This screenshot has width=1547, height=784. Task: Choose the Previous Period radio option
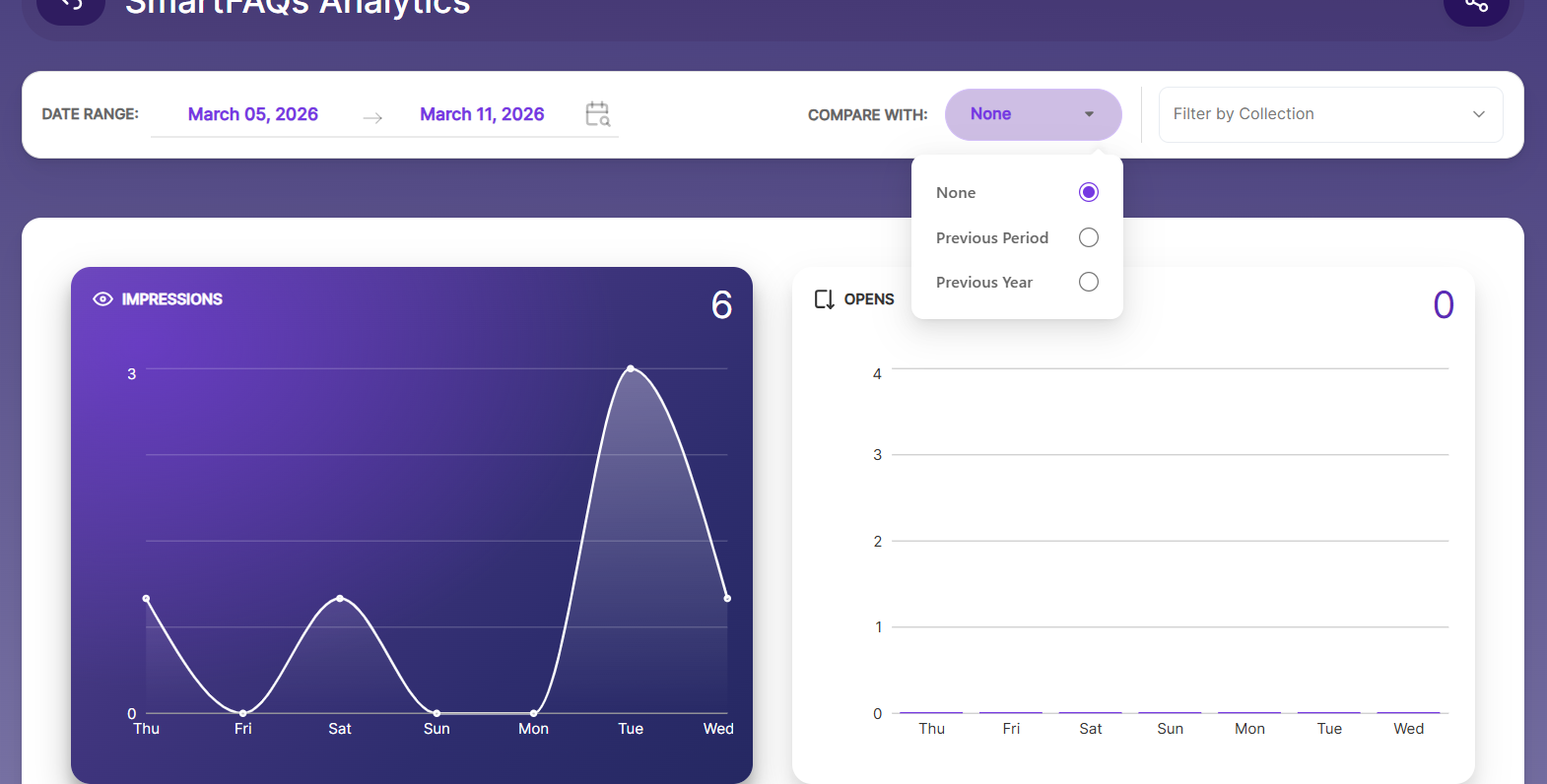(x=1089, y=237)
